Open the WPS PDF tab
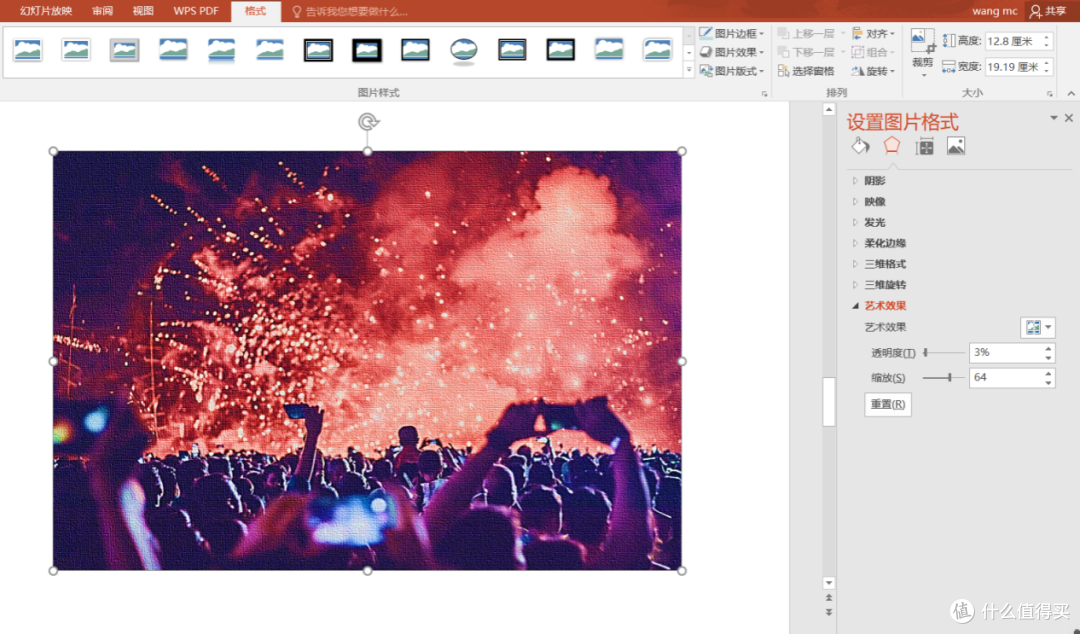 196,11
